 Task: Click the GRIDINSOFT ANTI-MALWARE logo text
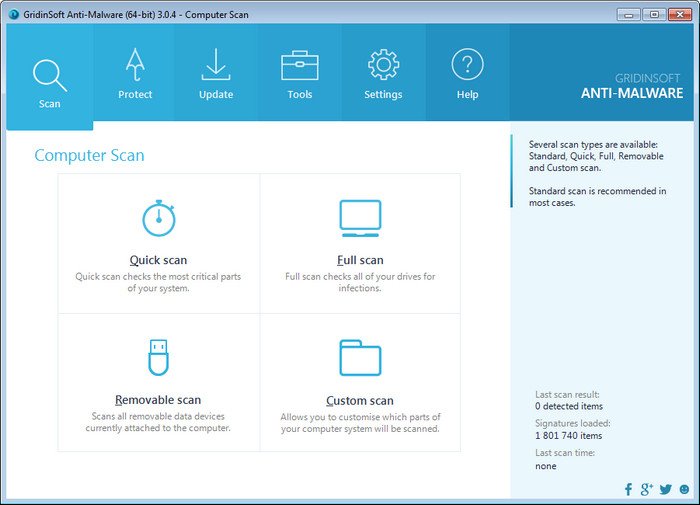pos(632,87)
